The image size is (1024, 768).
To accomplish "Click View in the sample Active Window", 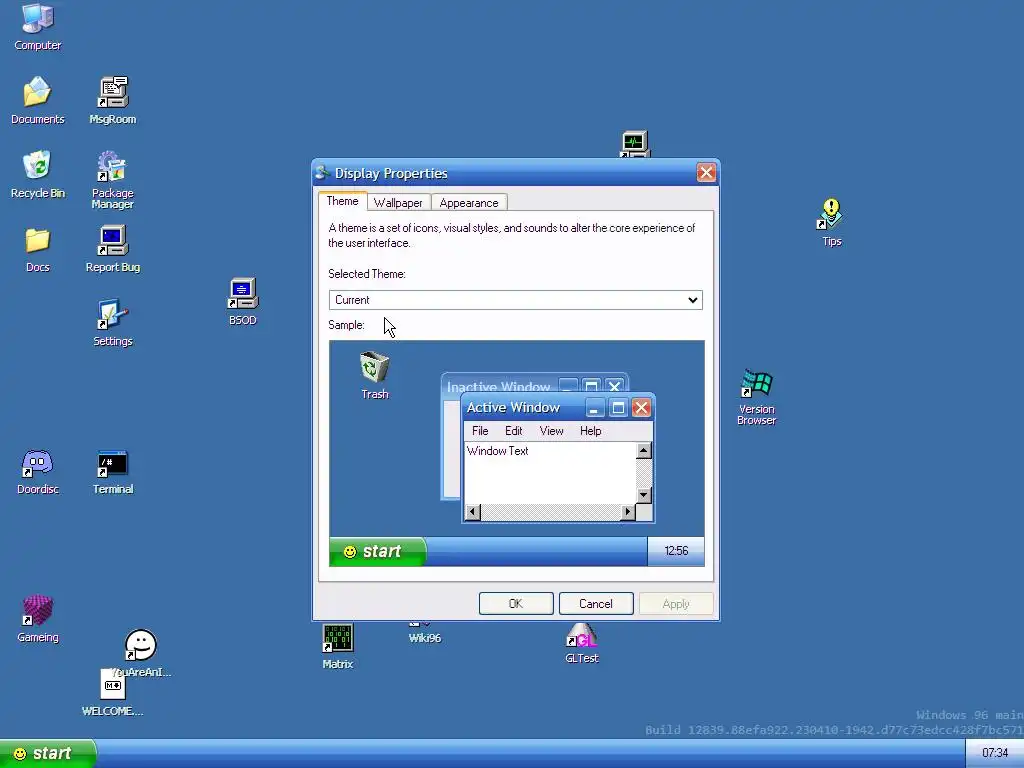I will [551, 431].
